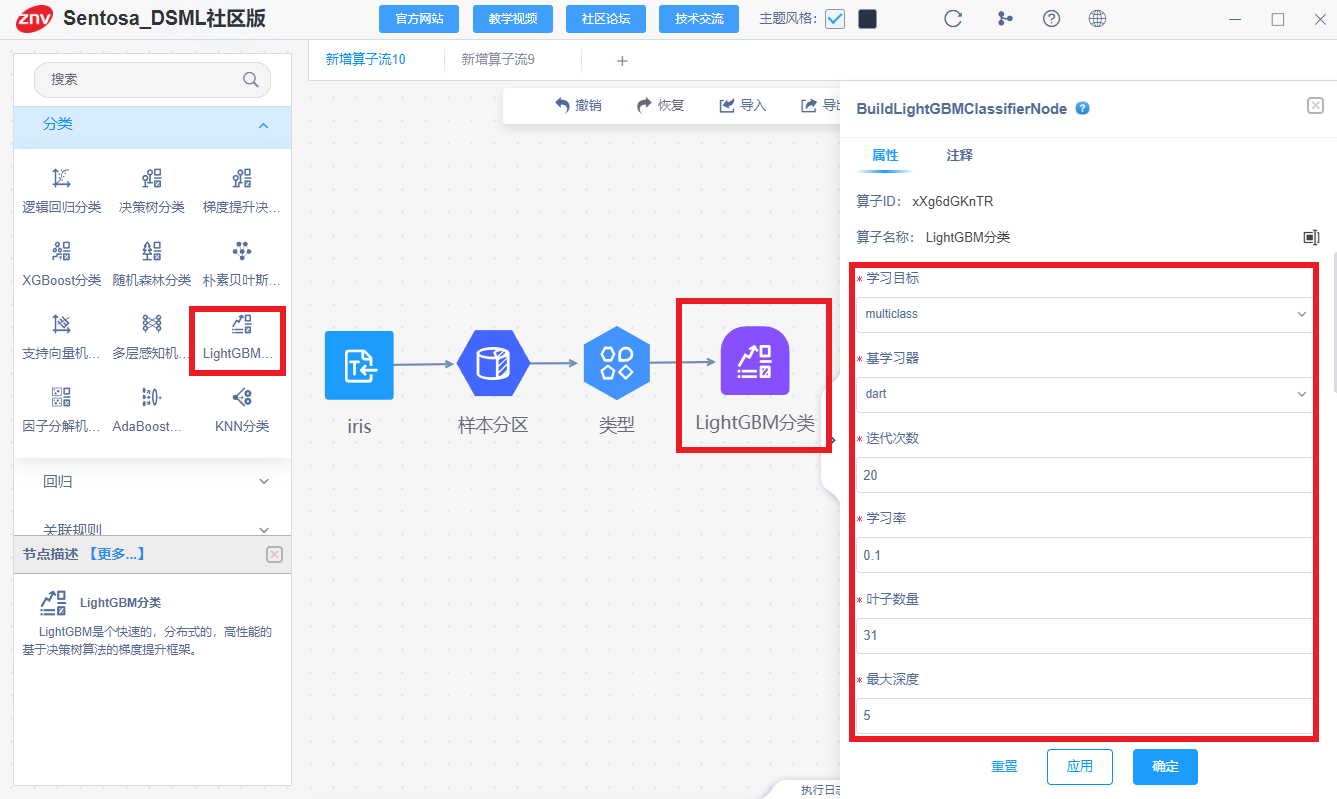Click the globe language icon
The width and height of the screenshot is (1337, 799).
pos(1098,19)
